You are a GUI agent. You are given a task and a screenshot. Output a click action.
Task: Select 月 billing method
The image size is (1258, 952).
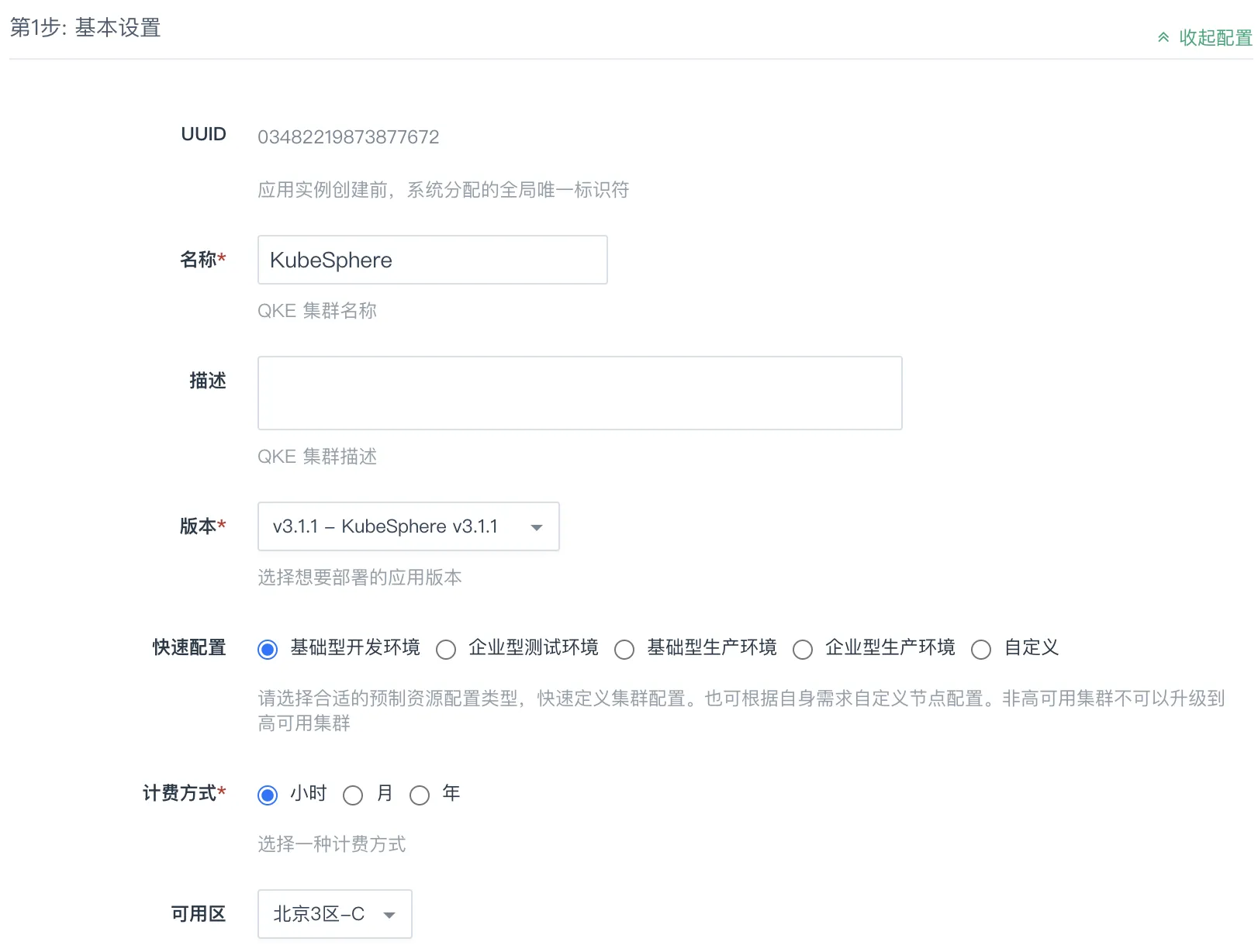pos(353,795)
